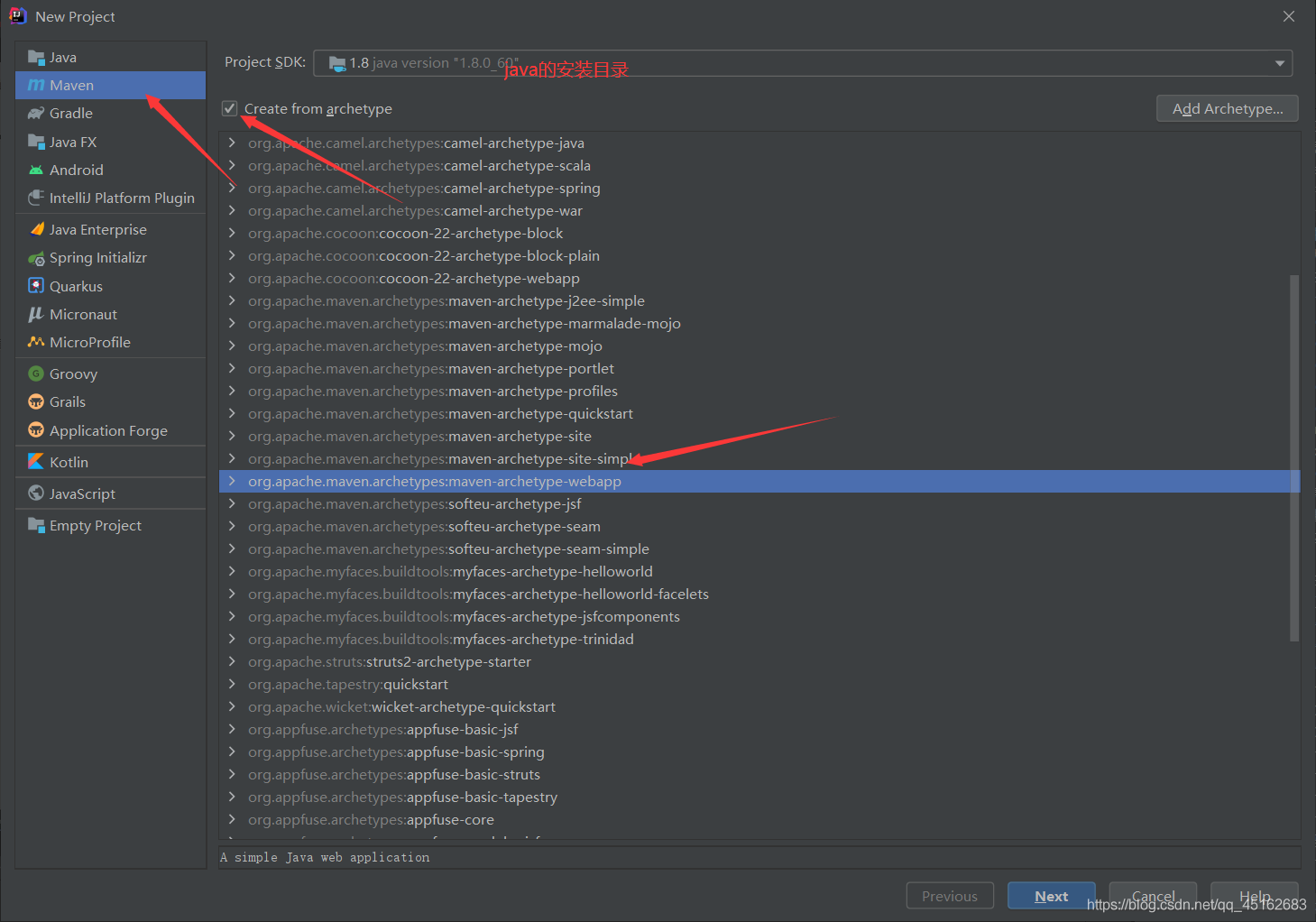Expand the softeu-archetype-jsf entry
The width and height of the screenshot is (1316, 922).
point(232,503)
